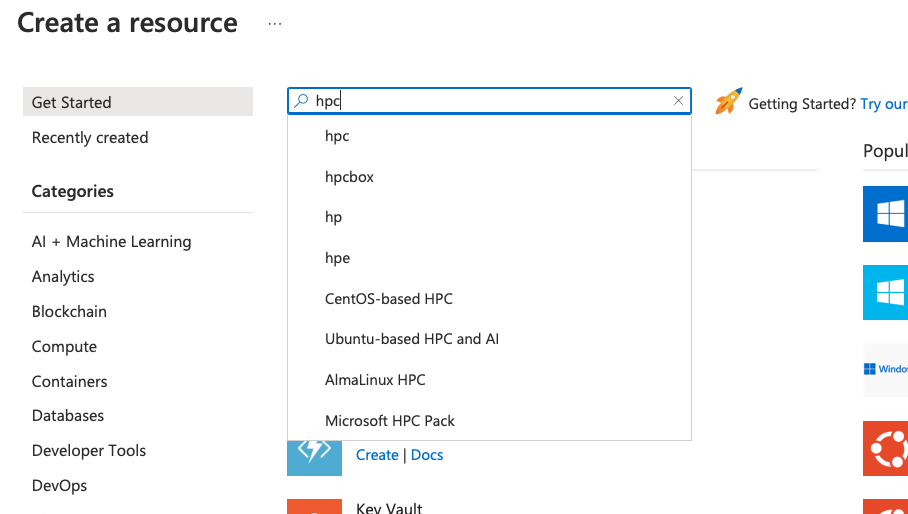The image size is (908, 514).
Task: Click the orange Ubuntu logo icon
Action: [886, 448]
